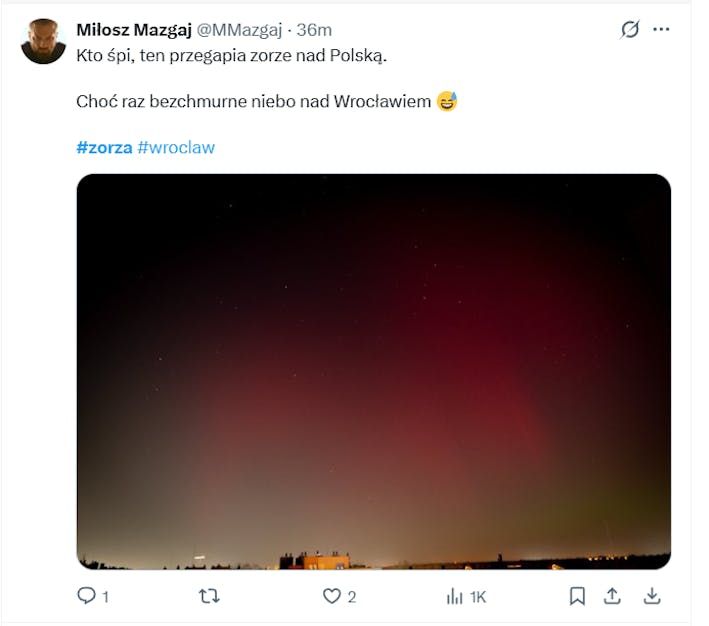Click the Grok icon beside the more menu
The height and width of the screenshot is (626, 709).
(x=630, y=30)
